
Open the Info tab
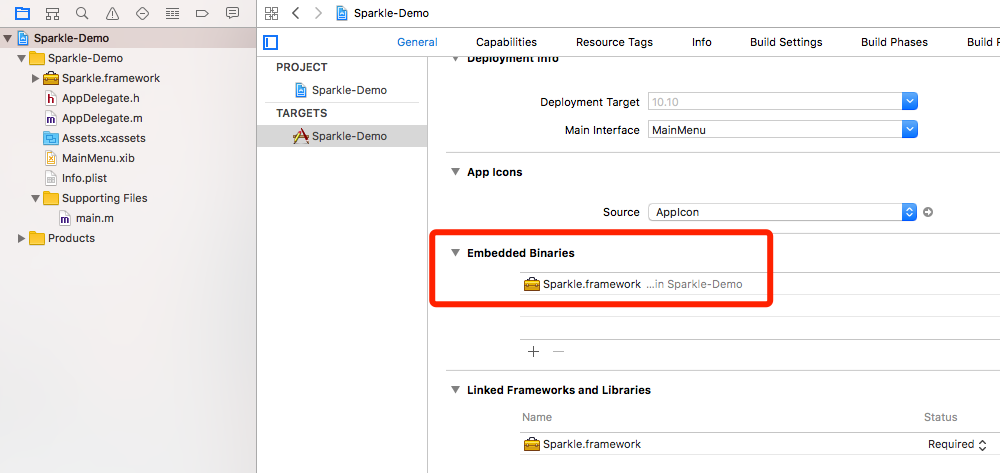click(702, 42)
